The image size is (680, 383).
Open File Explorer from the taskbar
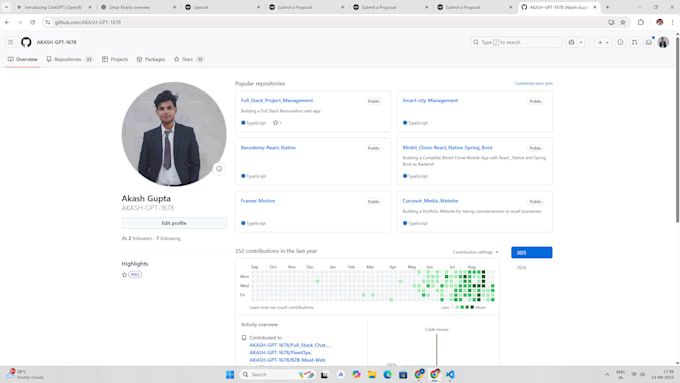pos(372,374)
